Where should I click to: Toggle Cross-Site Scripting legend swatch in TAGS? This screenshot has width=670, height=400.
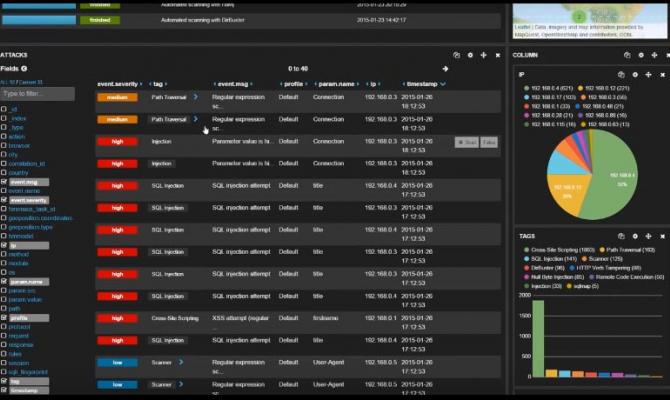pos(526,250)
